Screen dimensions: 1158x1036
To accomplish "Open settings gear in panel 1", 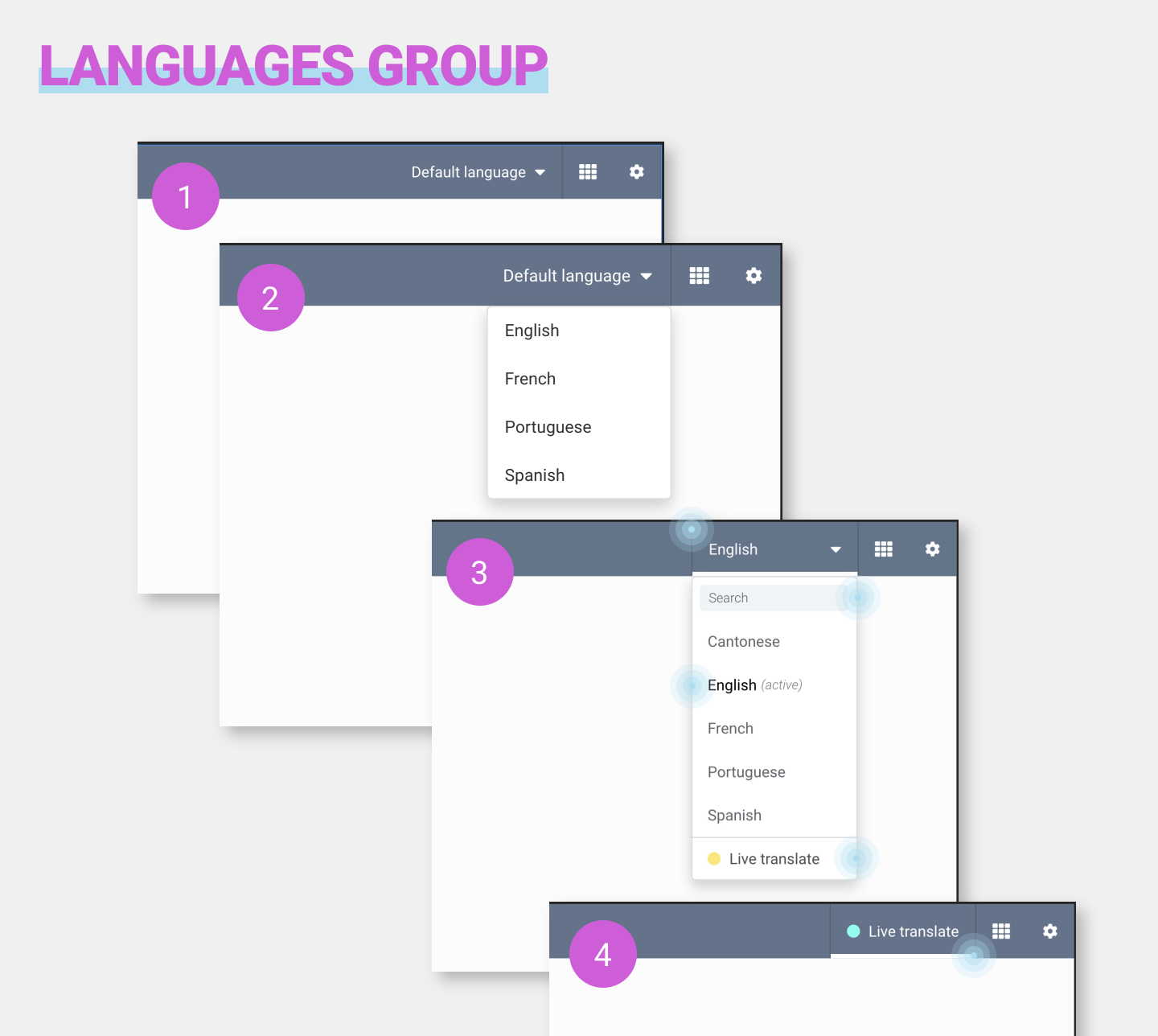I will [636, 171].
